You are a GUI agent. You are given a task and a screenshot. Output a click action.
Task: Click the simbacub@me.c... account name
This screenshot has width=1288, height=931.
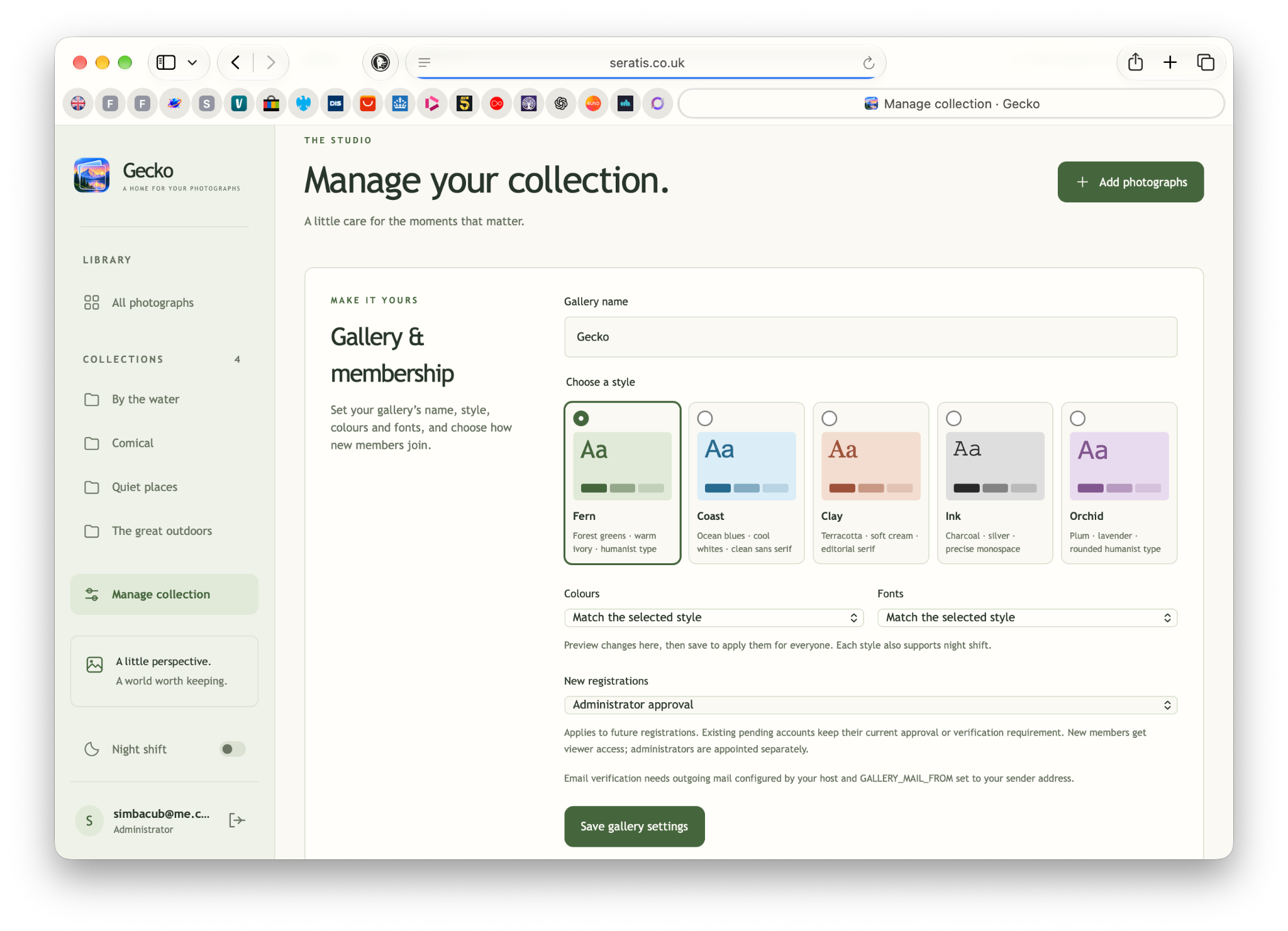161,813
